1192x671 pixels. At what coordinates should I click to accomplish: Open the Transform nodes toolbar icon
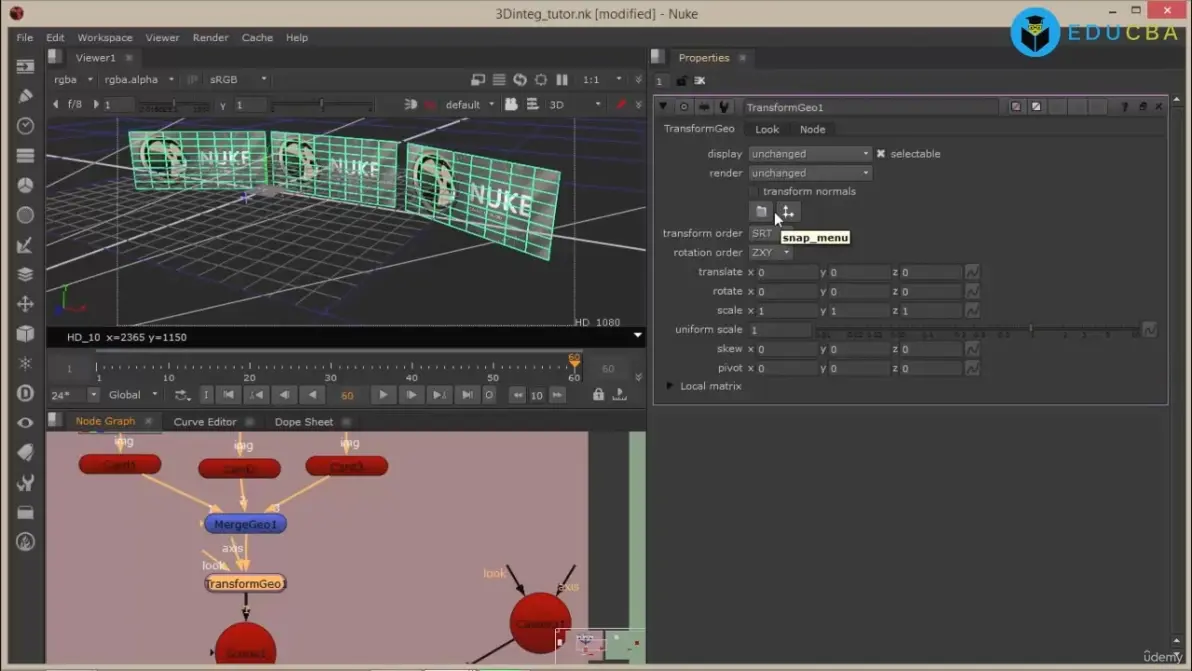point(25,304)
